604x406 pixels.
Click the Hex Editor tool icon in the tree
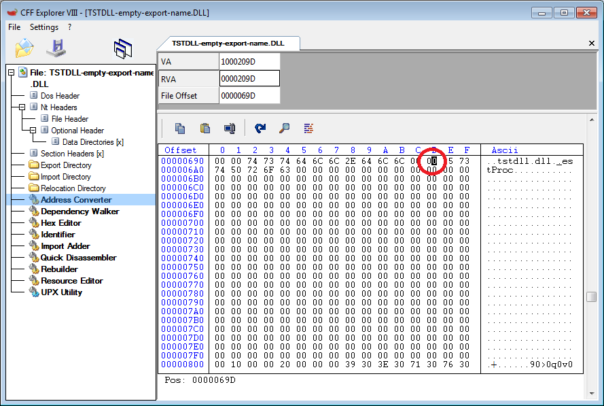coord(34,223)
